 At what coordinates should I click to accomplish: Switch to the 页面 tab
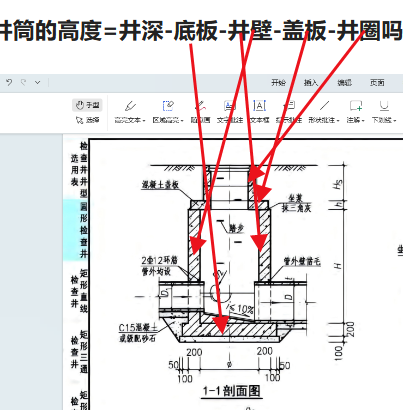click(377, 83)
